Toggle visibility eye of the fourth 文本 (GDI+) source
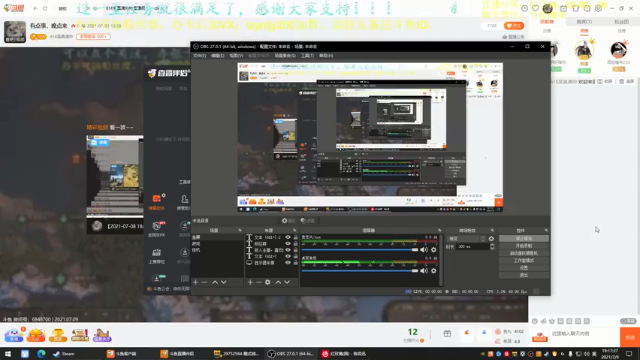Viewport: 640px width, 360px height. [288, 256]
